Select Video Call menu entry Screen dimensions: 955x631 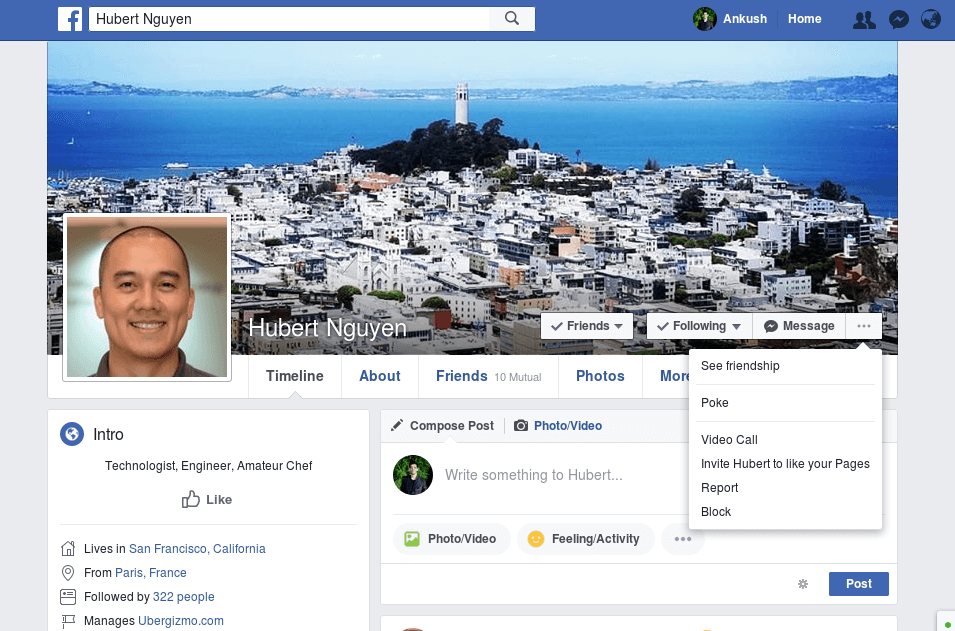tap(785, 440)
